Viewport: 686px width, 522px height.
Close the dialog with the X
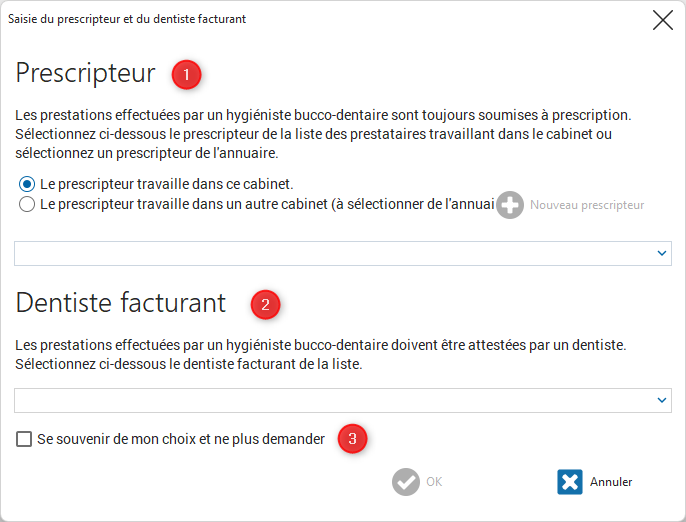[x=663, y=20]
